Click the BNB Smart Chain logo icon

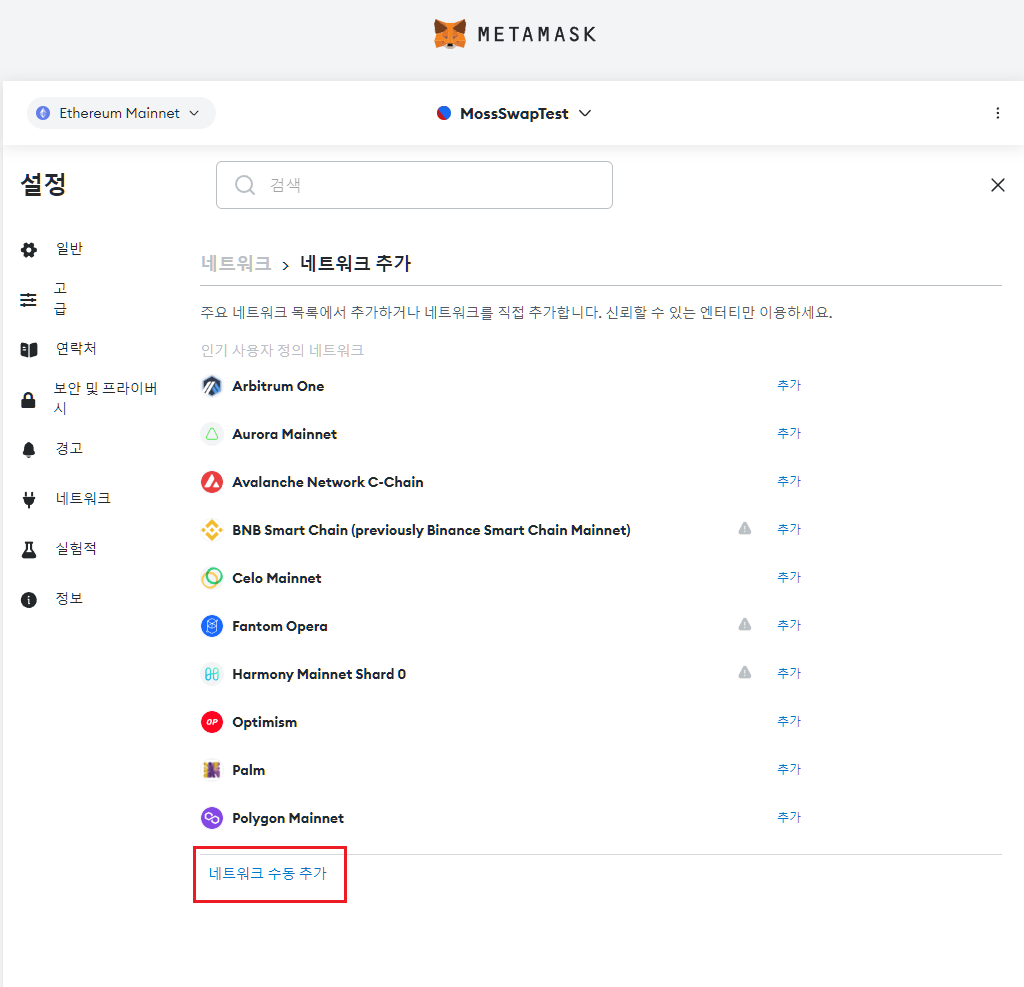212,530
